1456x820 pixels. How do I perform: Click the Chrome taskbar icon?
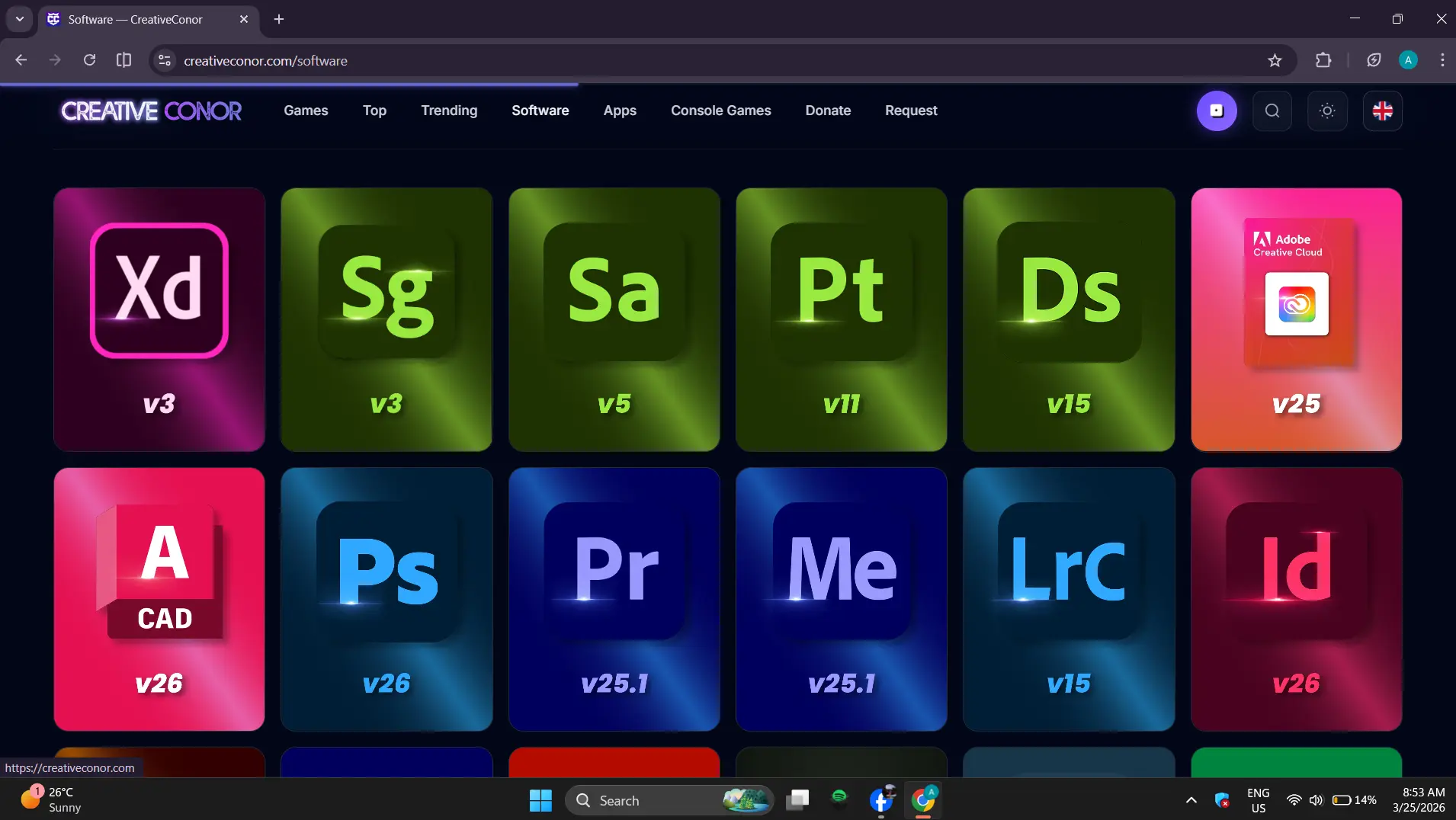click(923, 800)
